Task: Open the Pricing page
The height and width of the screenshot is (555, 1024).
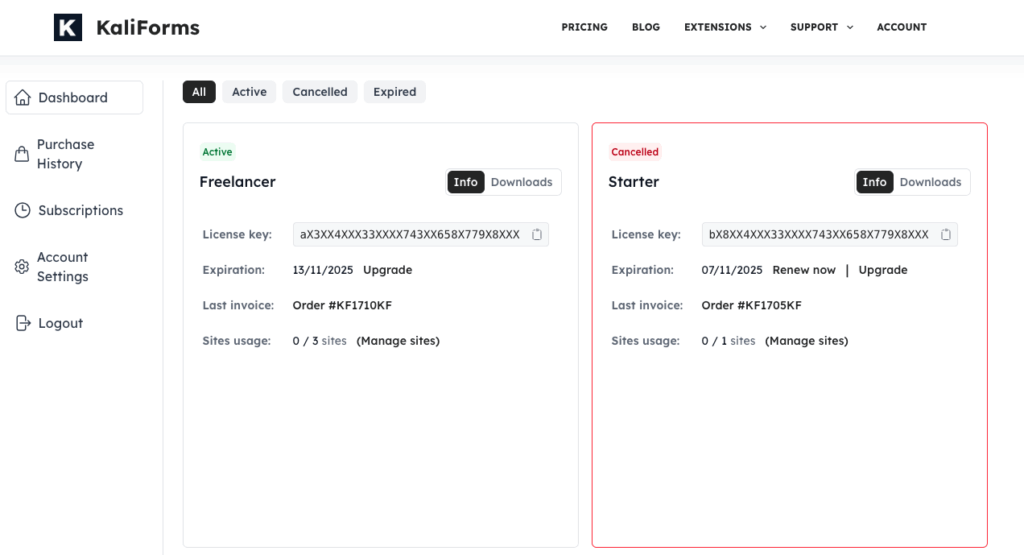Action: click(x=584, y=27)
